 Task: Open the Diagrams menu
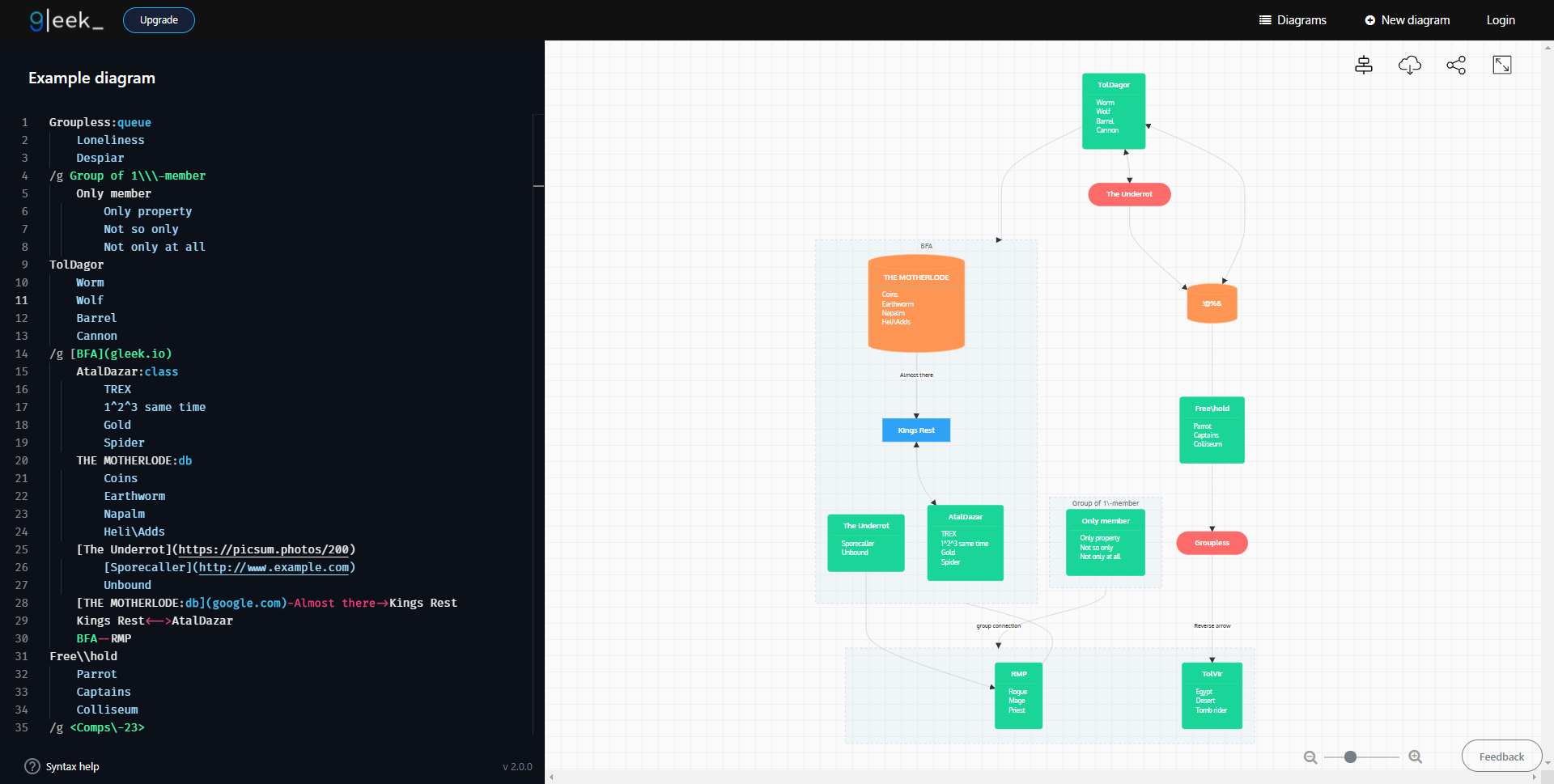(1293, 20)
